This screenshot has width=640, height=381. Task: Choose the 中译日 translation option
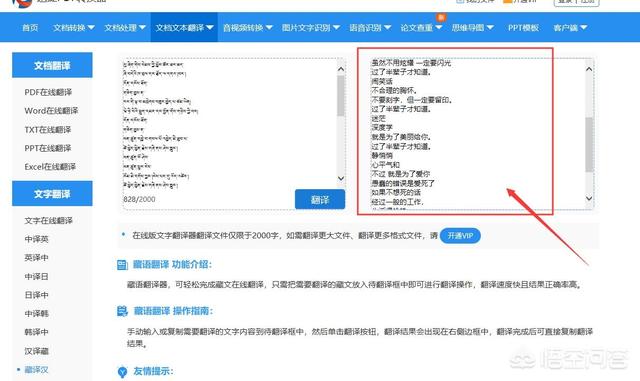pos(36,276)
